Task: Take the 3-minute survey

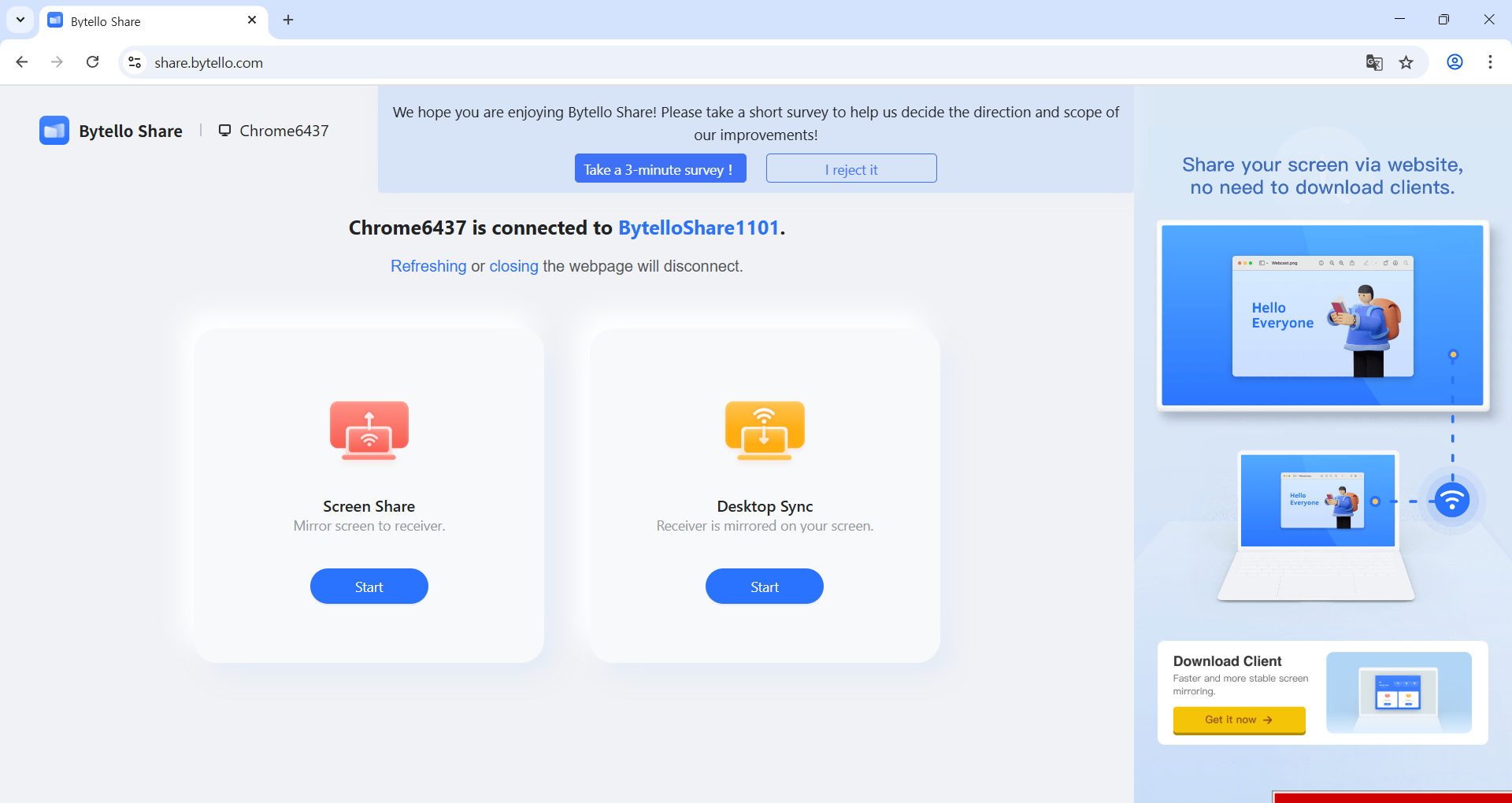Action: (x=660, y=169)
